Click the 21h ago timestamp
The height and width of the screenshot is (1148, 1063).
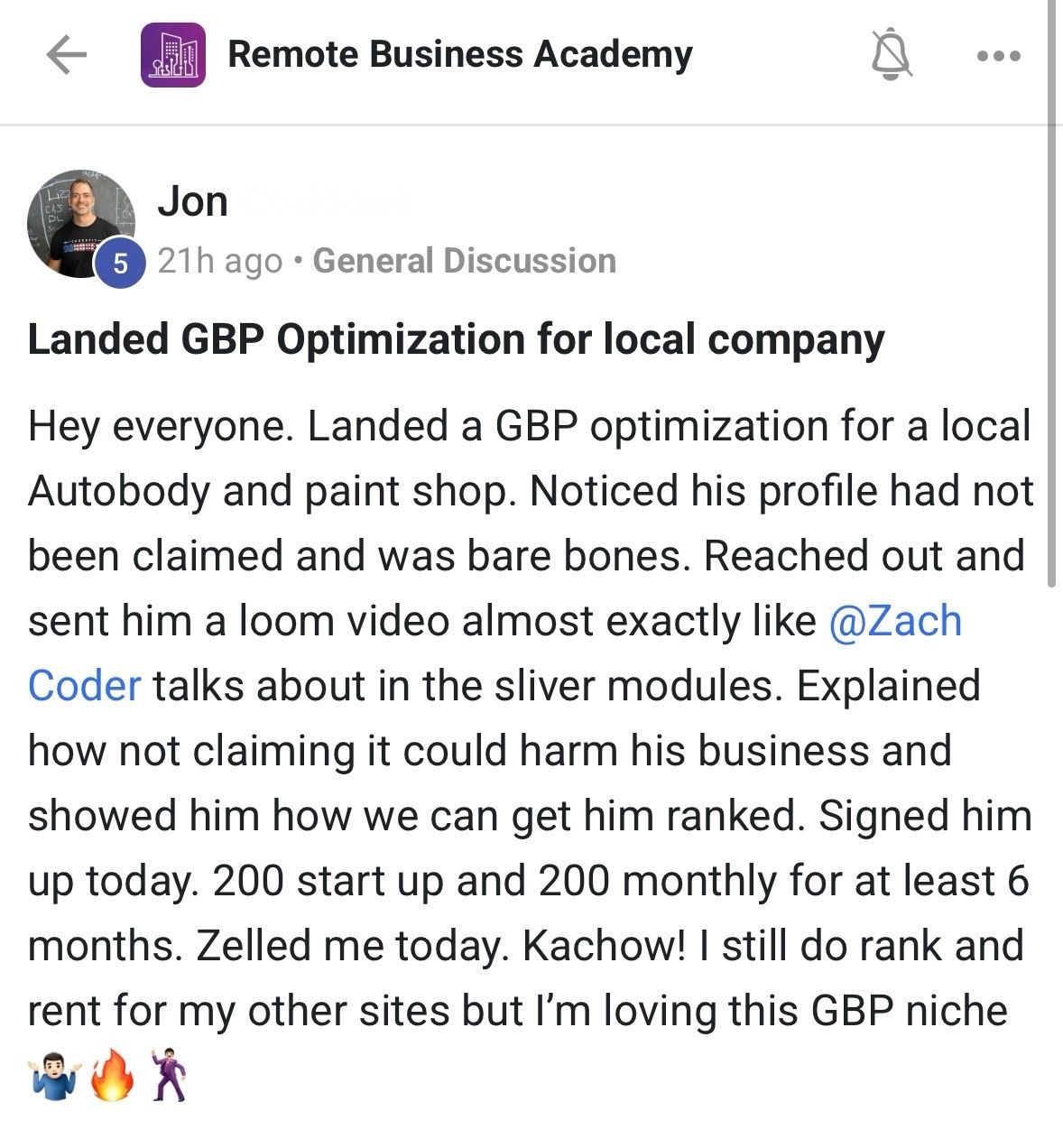(x=219, y=261)
